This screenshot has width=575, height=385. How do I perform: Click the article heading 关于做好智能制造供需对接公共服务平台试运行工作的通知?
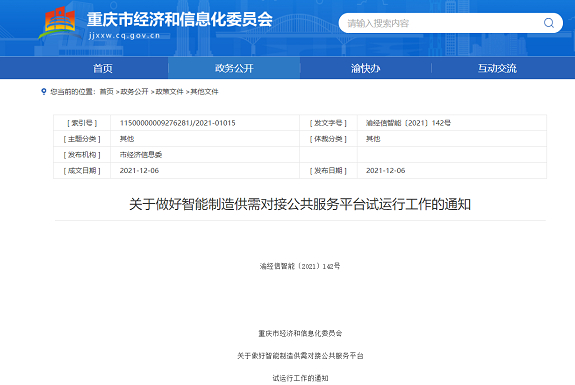pos(300,204)
